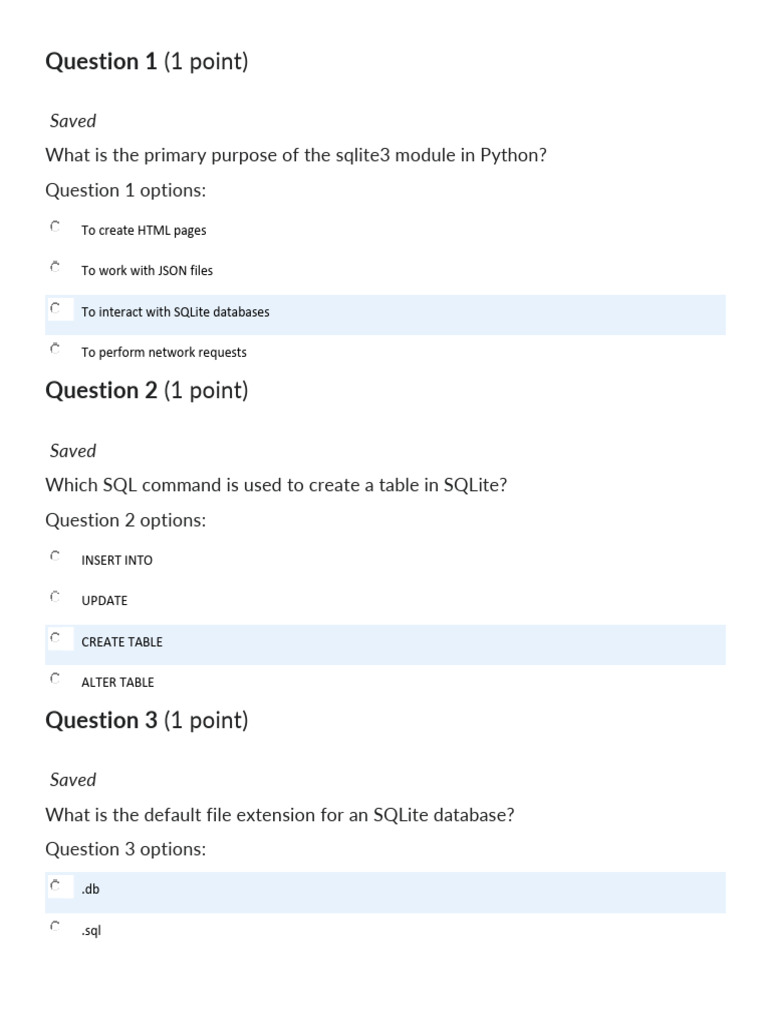The image size is (768, 1024).
Task: Click the .db answer label
Action: tap(90, 889)
